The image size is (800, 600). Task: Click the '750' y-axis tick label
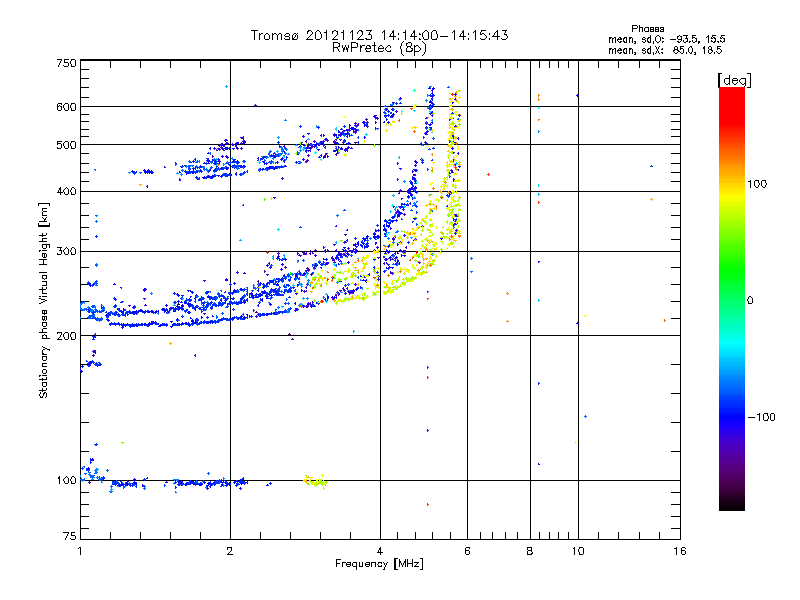66,63
